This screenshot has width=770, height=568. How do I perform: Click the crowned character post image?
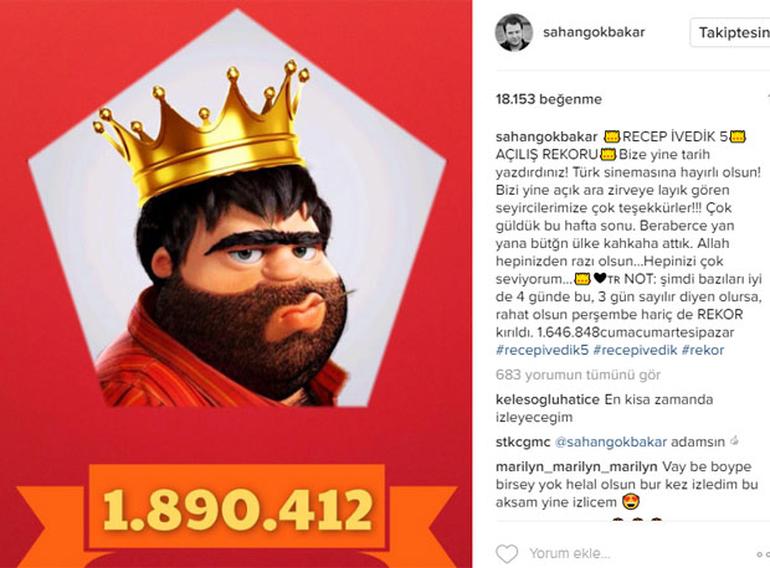click(237, 284)
